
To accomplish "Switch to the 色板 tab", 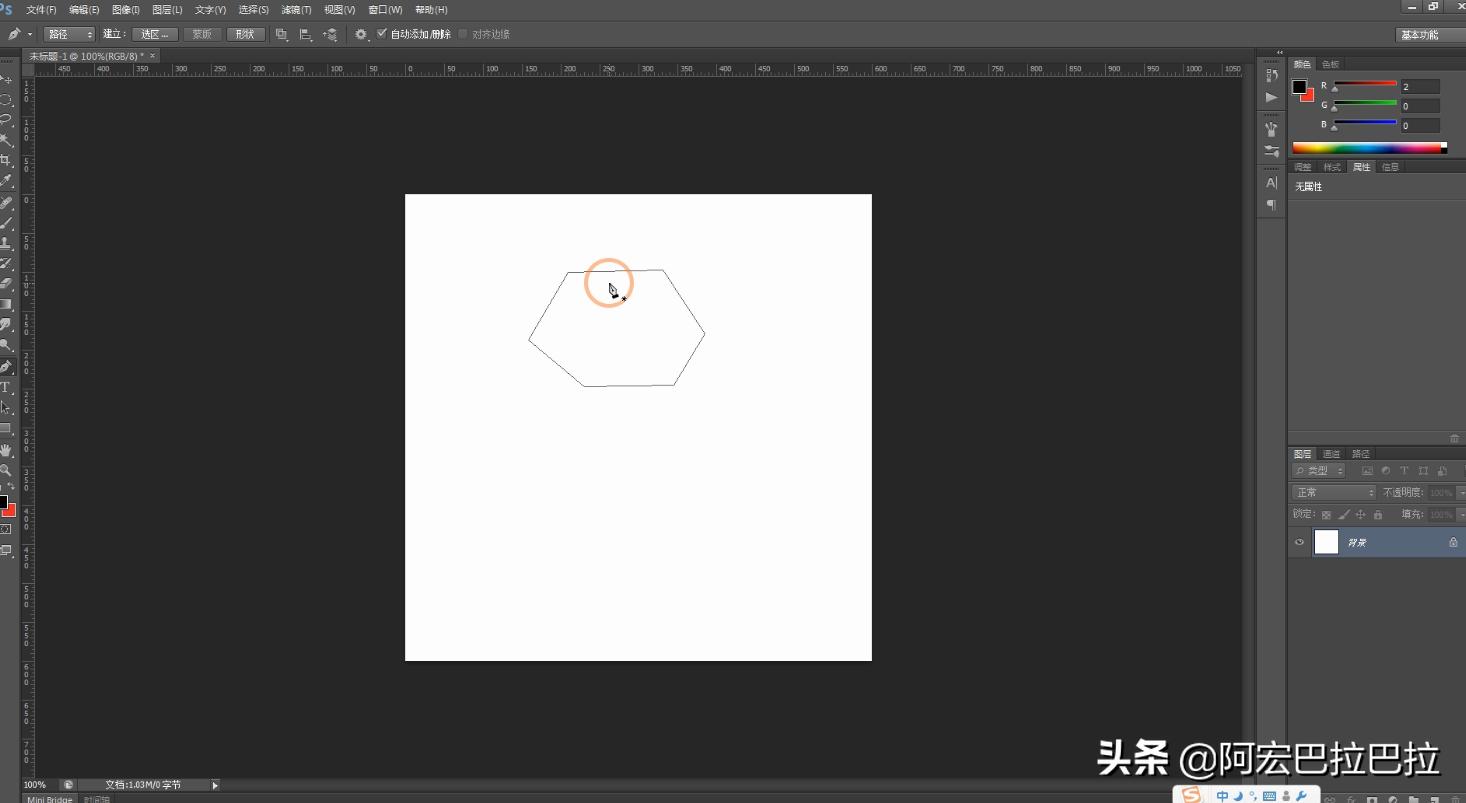I will click(x=1330, y=63).
